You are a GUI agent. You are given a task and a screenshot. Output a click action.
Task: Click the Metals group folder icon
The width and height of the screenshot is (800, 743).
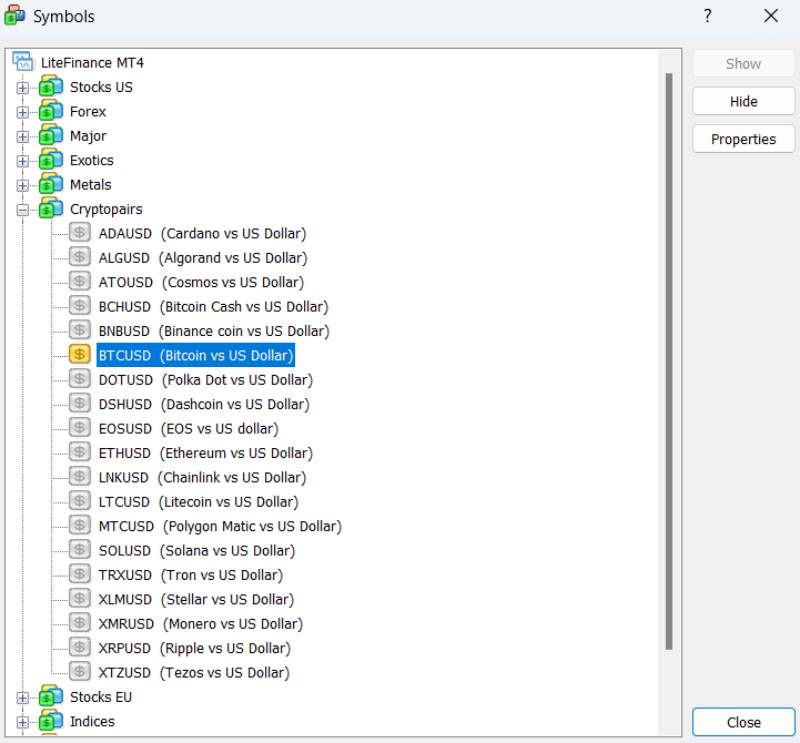(51, 185)
